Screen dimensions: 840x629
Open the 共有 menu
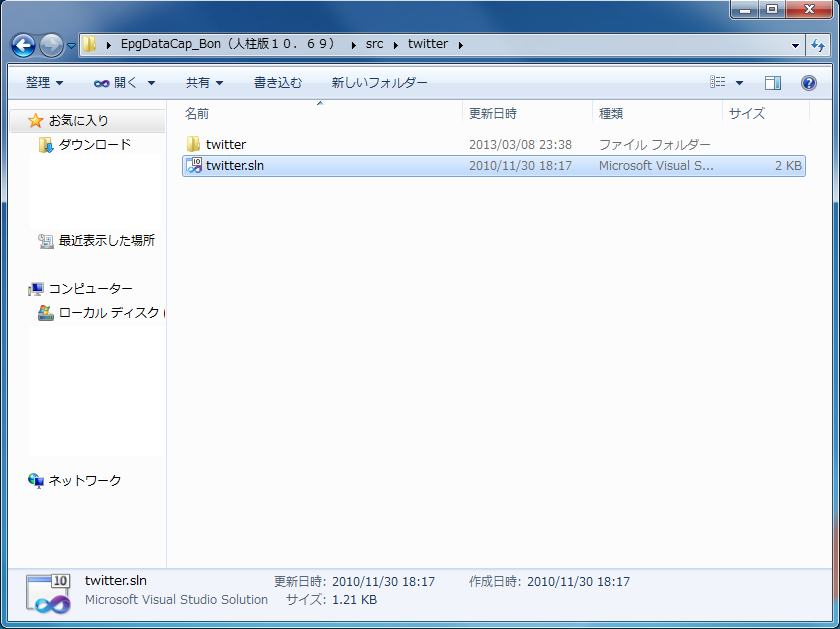204,83
